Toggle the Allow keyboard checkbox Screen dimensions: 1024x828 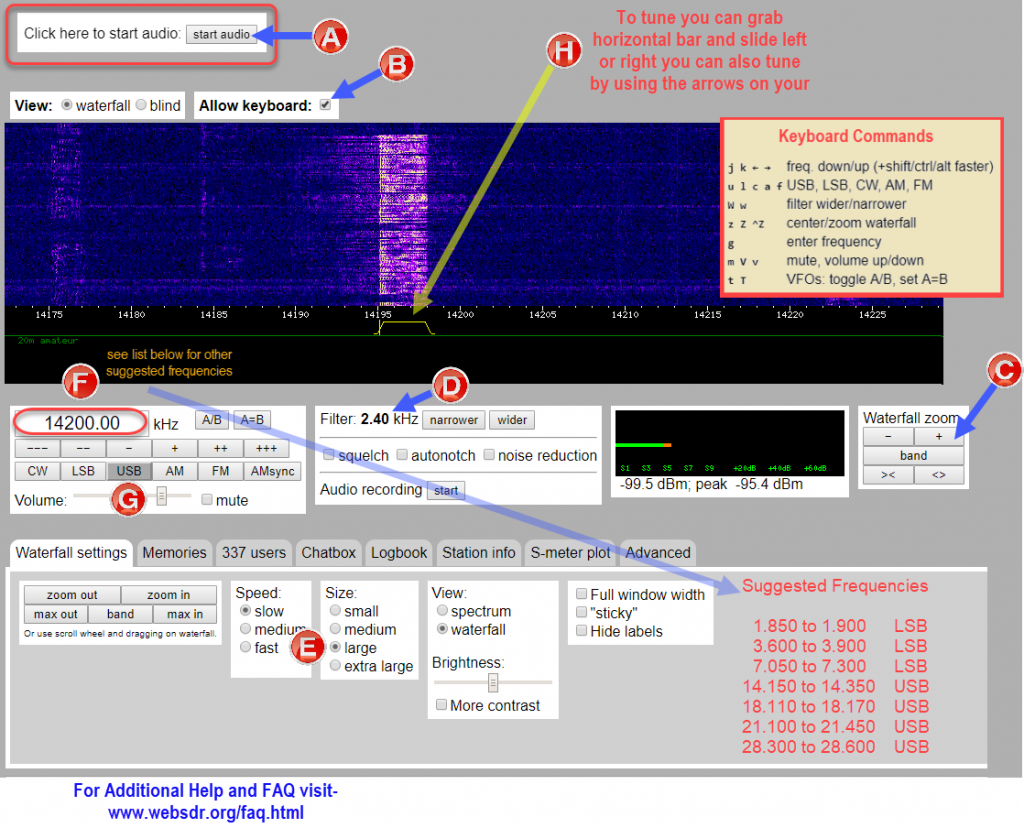[325, 105]
